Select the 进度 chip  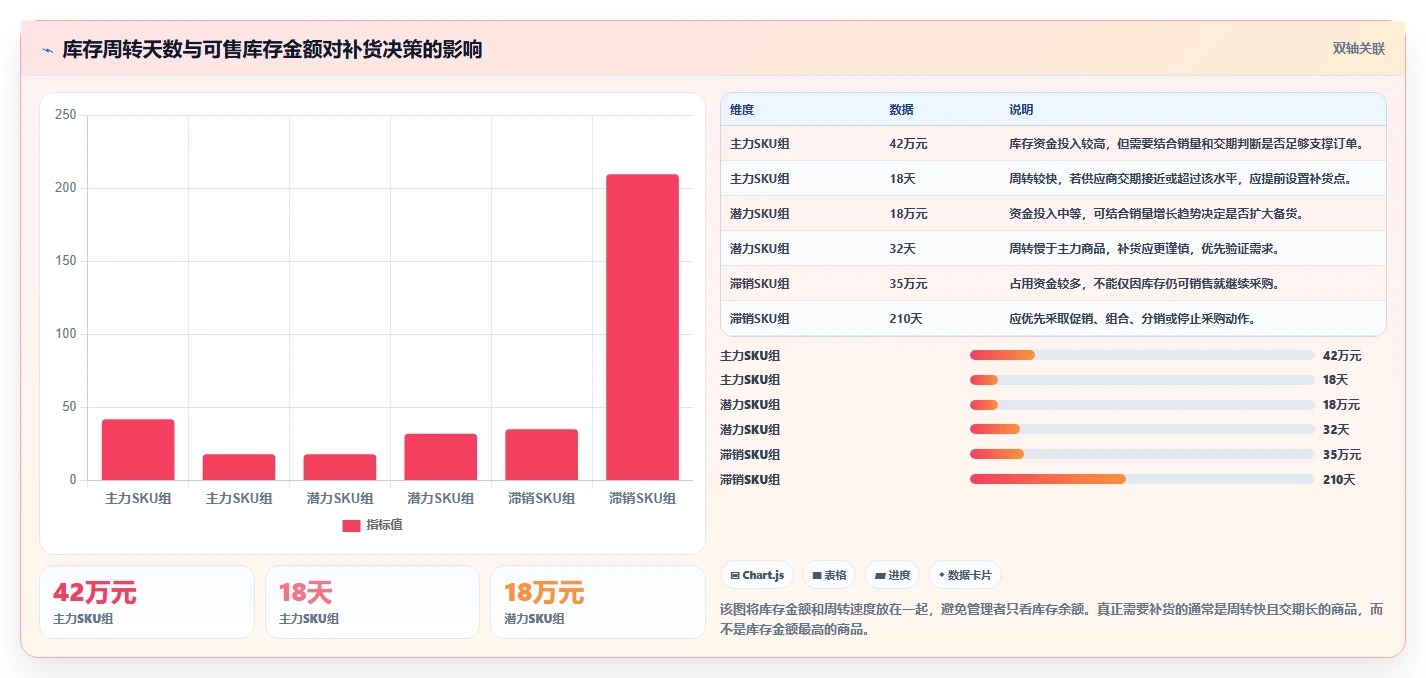(892, 575)
